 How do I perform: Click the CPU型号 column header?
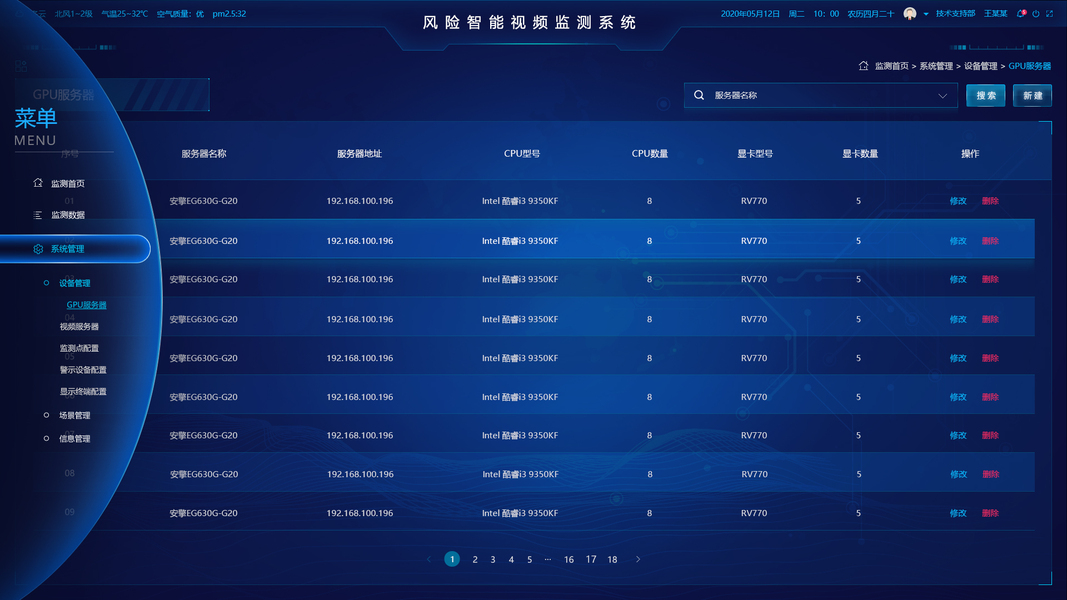coord(522,154)
